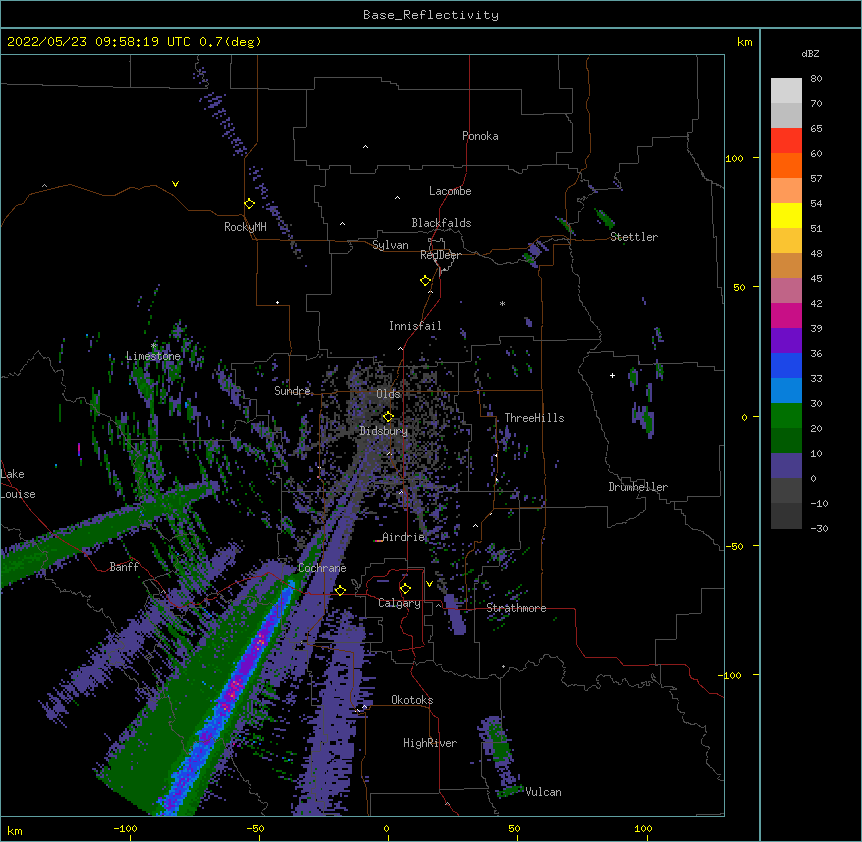The image size is (862, 842).
Task: Click the -100 tick on bottom axis
Action: (x=125, y=828)
